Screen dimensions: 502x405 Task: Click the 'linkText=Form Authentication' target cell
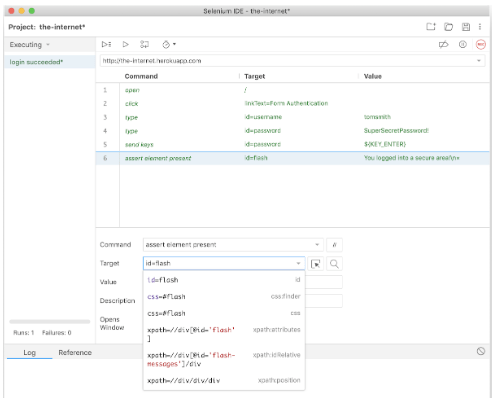(286, 103)
